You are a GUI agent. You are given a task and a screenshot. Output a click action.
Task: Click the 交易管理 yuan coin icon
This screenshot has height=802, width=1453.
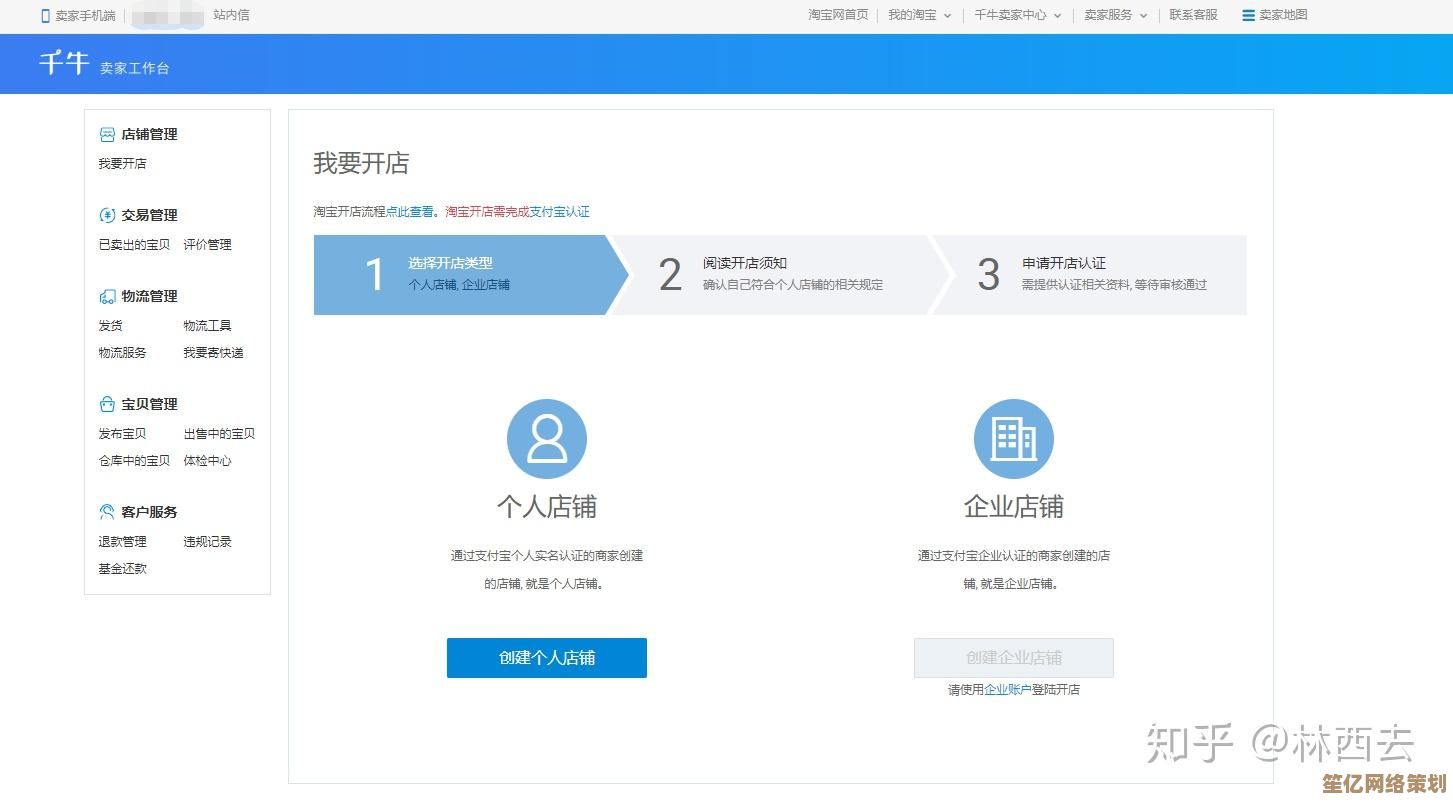(x=107, y=216)
